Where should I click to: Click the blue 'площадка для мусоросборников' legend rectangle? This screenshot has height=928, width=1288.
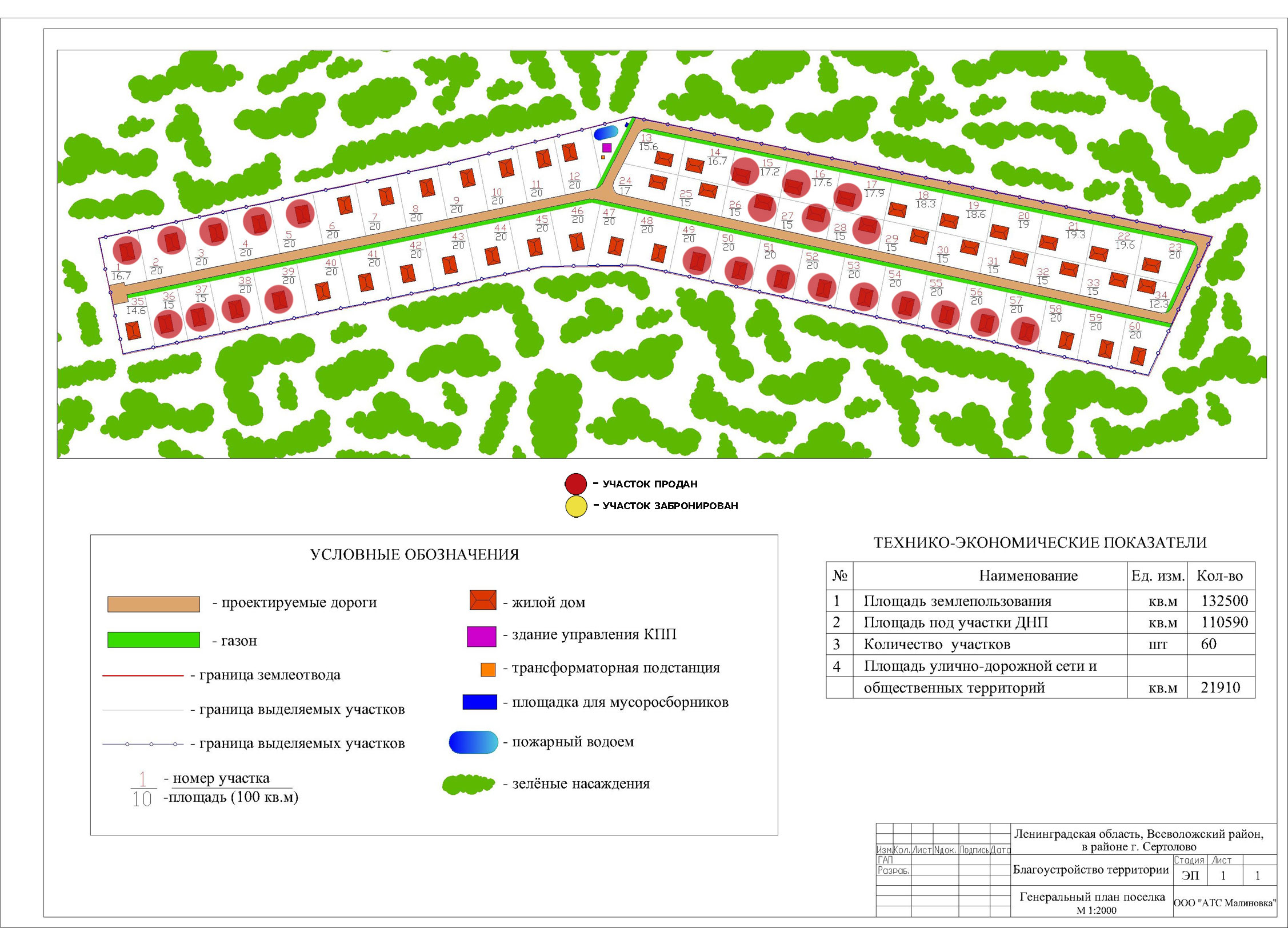pyautogui.click(x=479, y=702)
